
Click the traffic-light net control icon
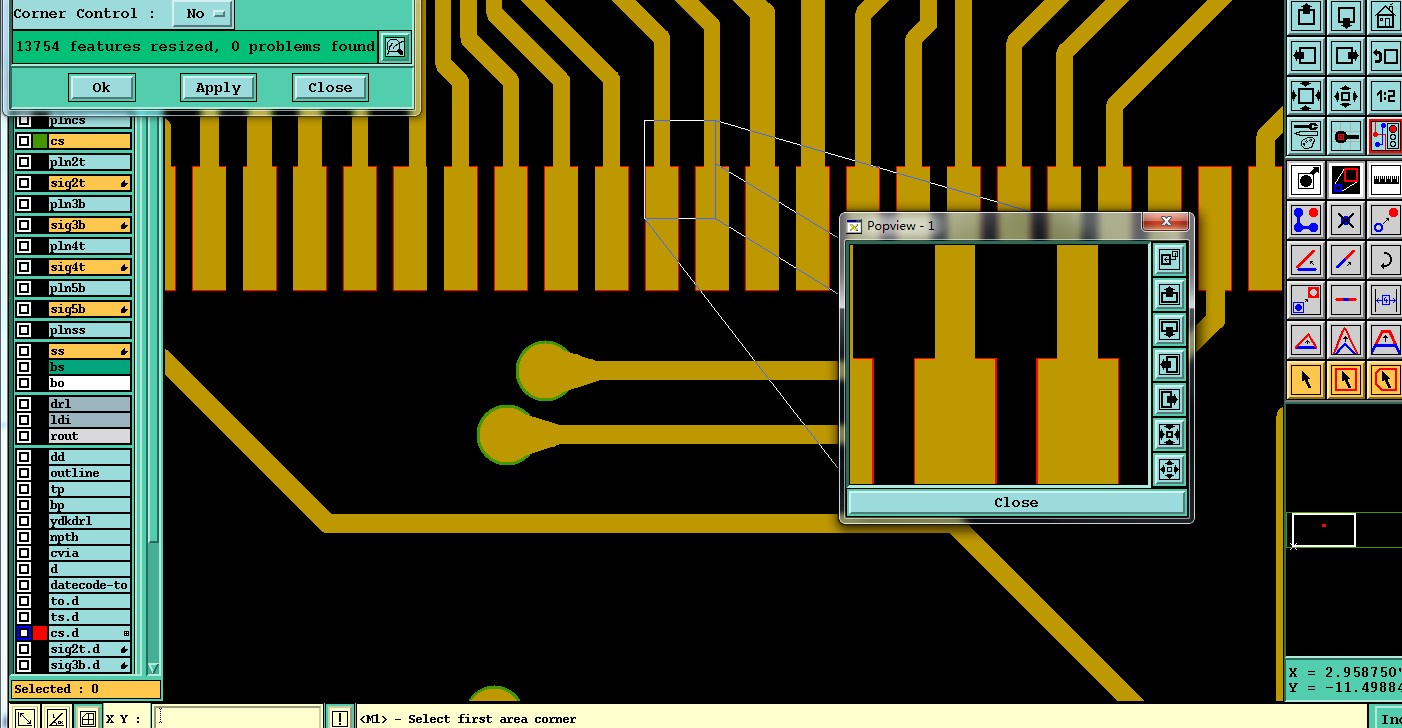coord(1385,136)
